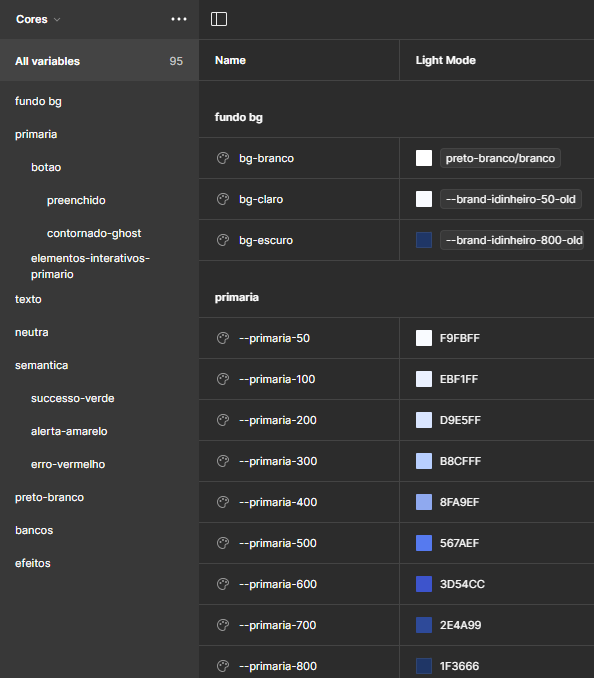This screenshot has height=678, width=594.
Task: Open the three-dots collection options menu
Action: coord(179,19)
